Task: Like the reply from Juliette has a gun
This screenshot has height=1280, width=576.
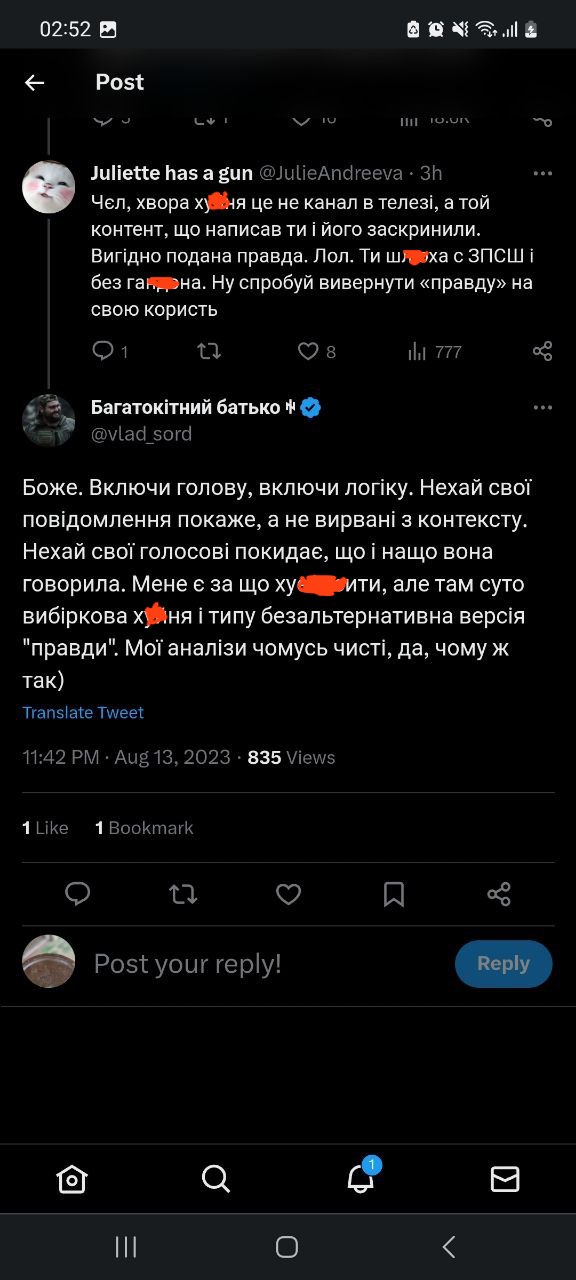Action: click(309, 351)
